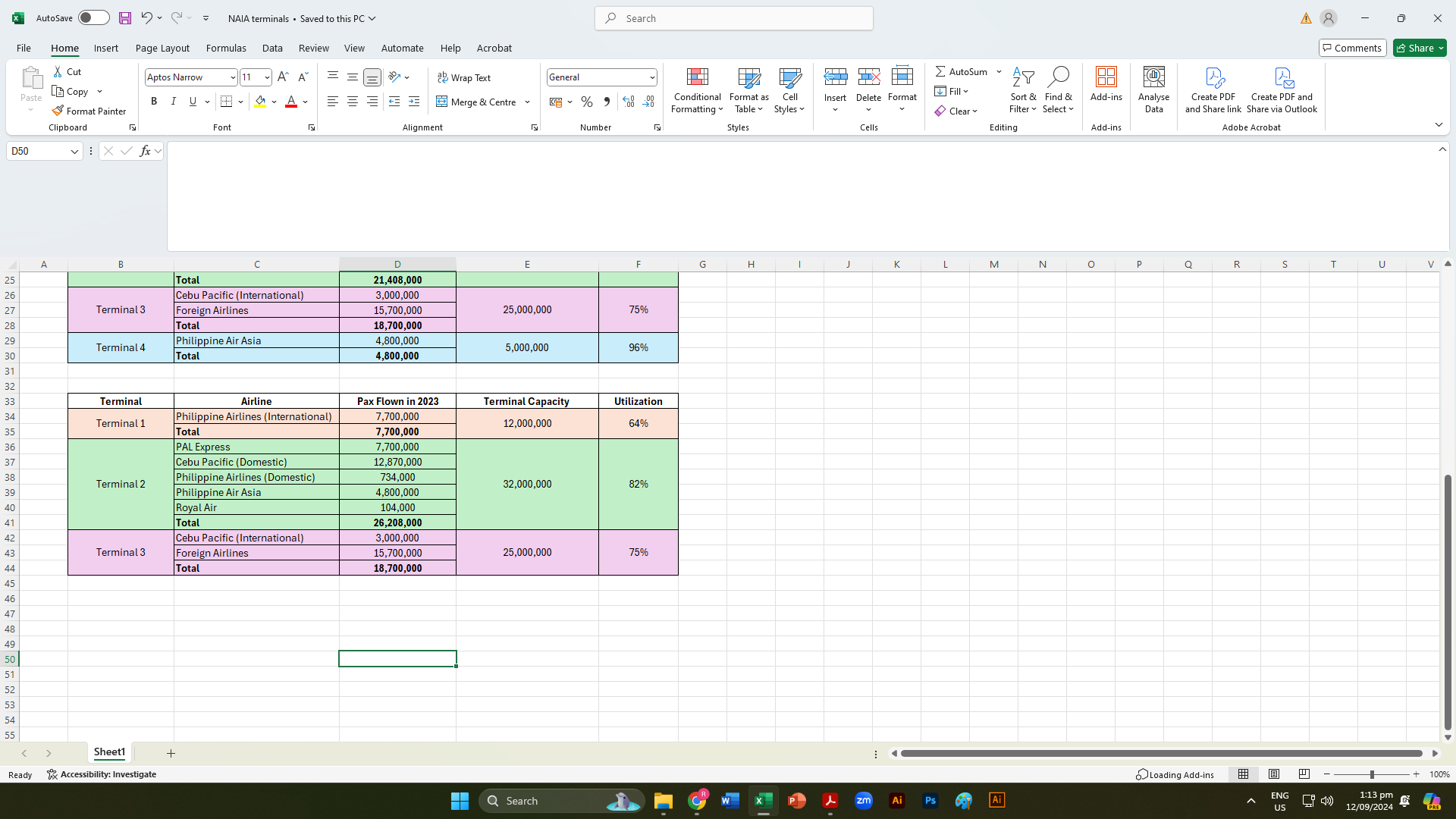1456x819 pixels.
Task: Toggle Wrap Text
Action: (464, 77)
